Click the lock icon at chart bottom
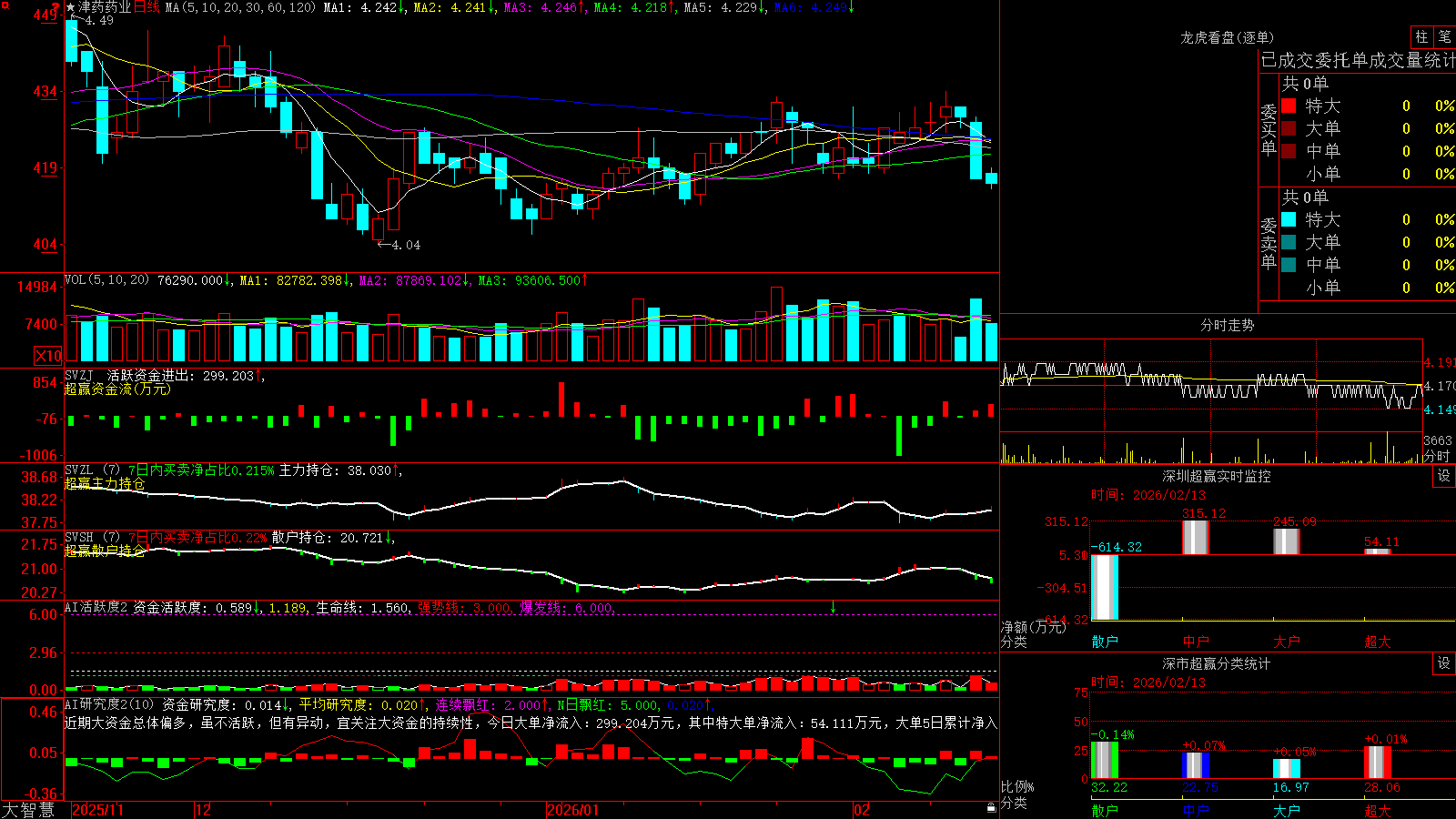1456x819 pixels. 991,808
